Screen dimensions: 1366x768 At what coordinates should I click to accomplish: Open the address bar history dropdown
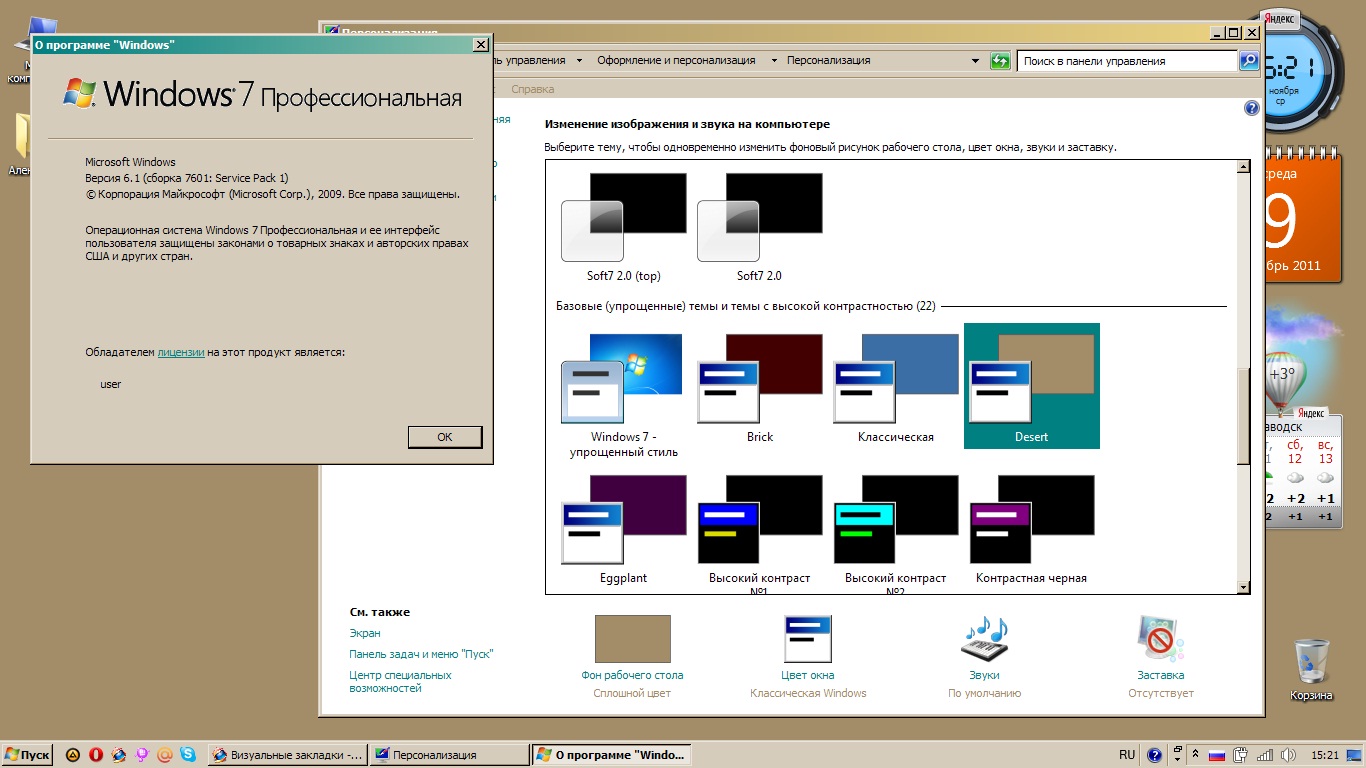click(976, 61)
